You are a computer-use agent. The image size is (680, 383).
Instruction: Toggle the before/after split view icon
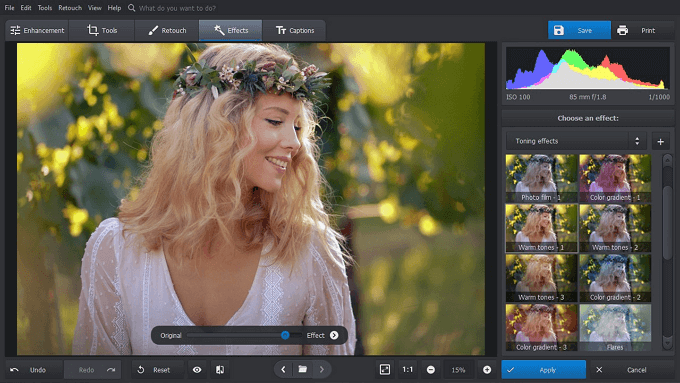220,370
